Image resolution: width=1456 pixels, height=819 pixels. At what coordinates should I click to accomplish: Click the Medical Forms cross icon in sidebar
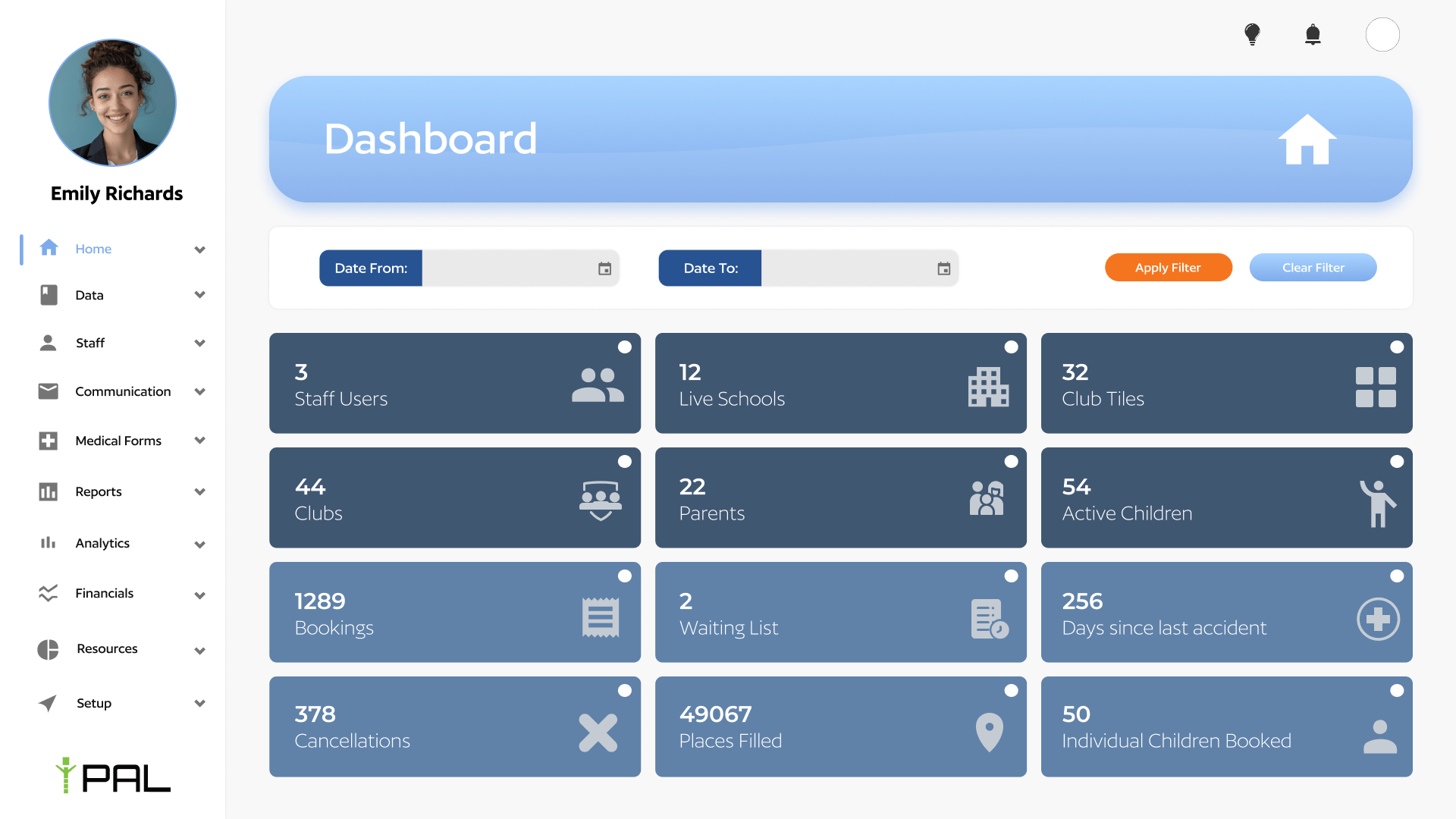pos(48,440)
